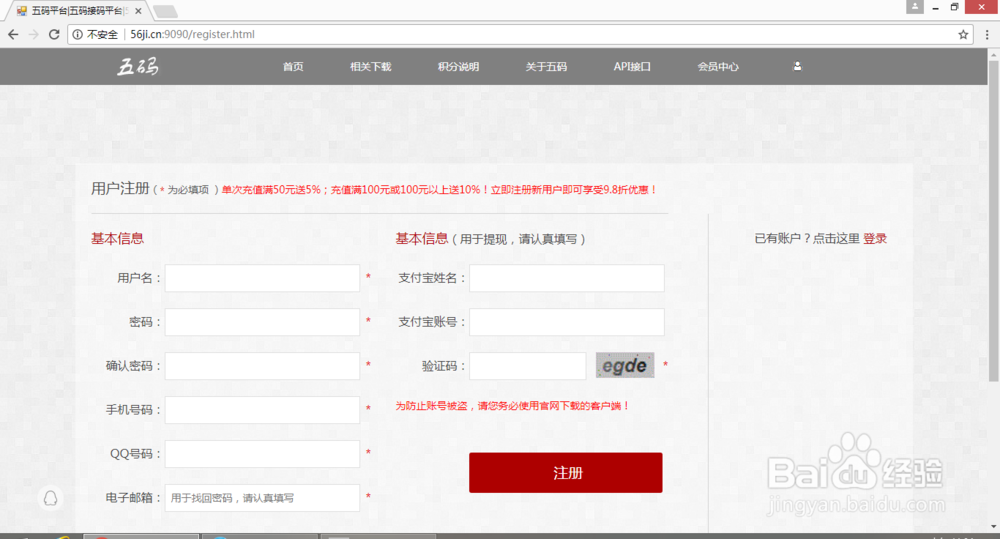Click scrollbar up arrow

(994, 55)
